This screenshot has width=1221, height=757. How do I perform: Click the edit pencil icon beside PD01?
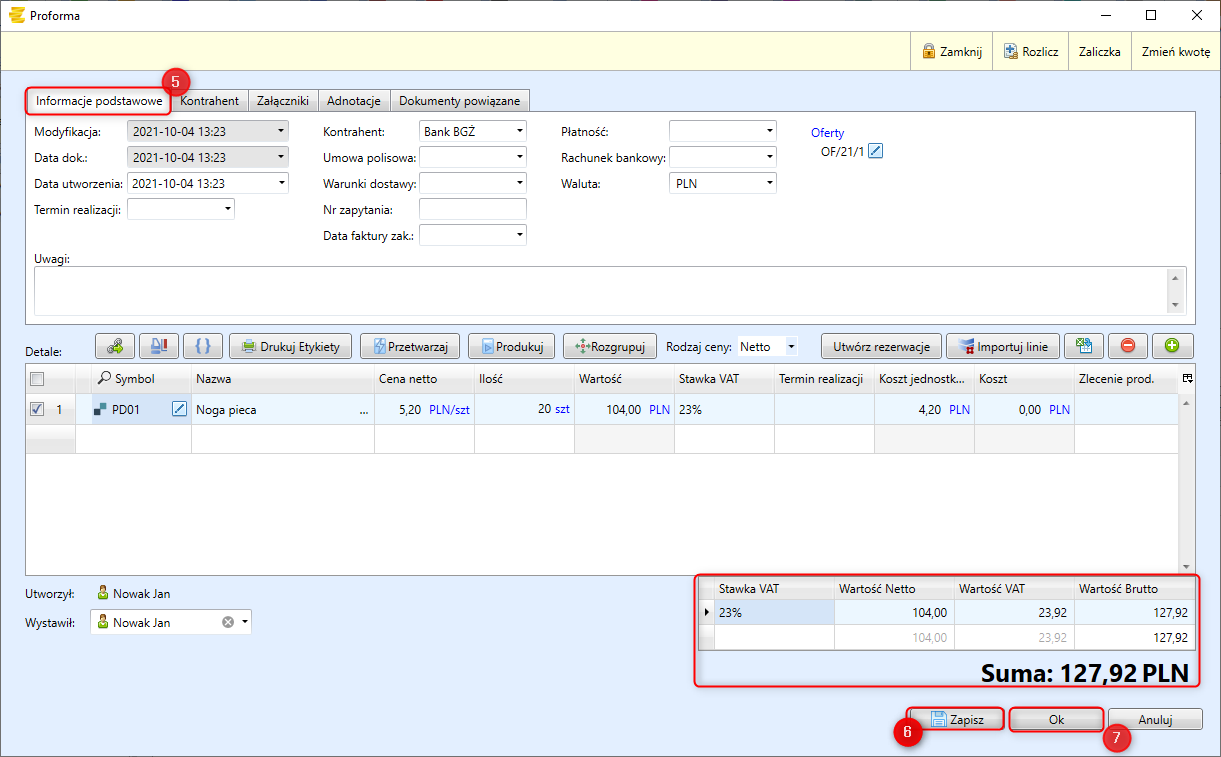180,409
